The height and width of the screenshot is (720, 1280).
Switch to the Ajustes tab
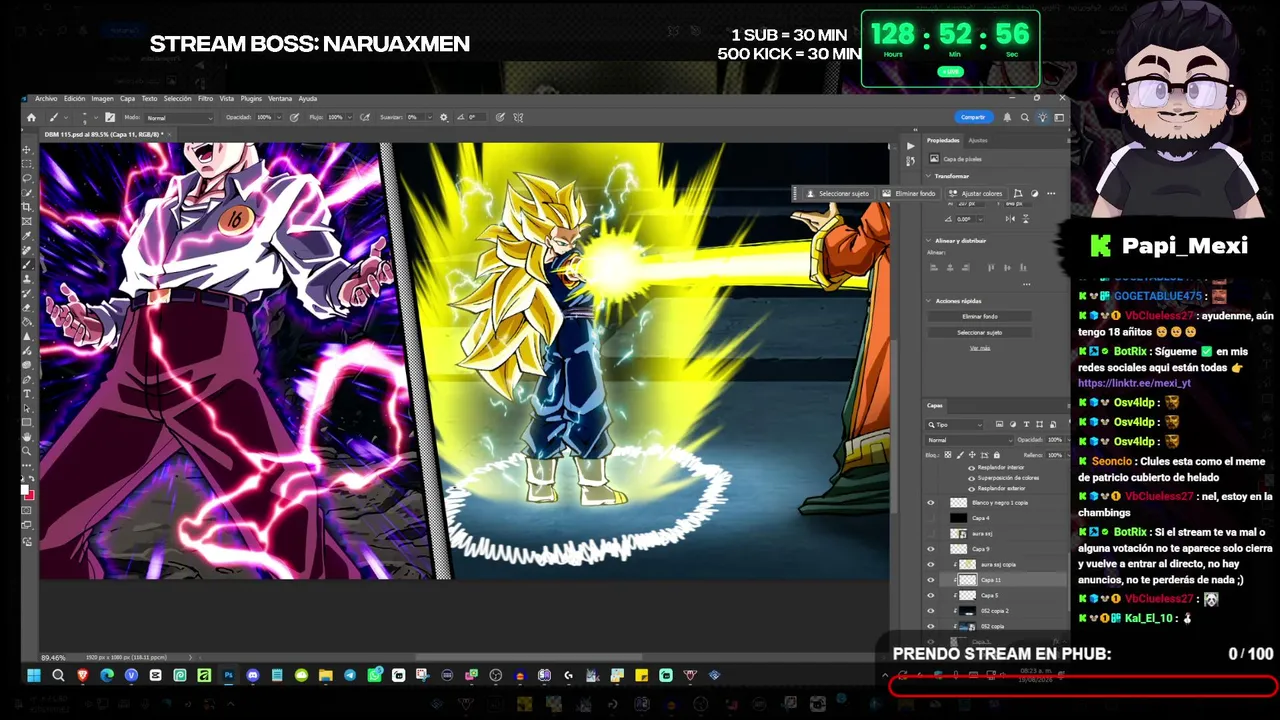[978, 140]
